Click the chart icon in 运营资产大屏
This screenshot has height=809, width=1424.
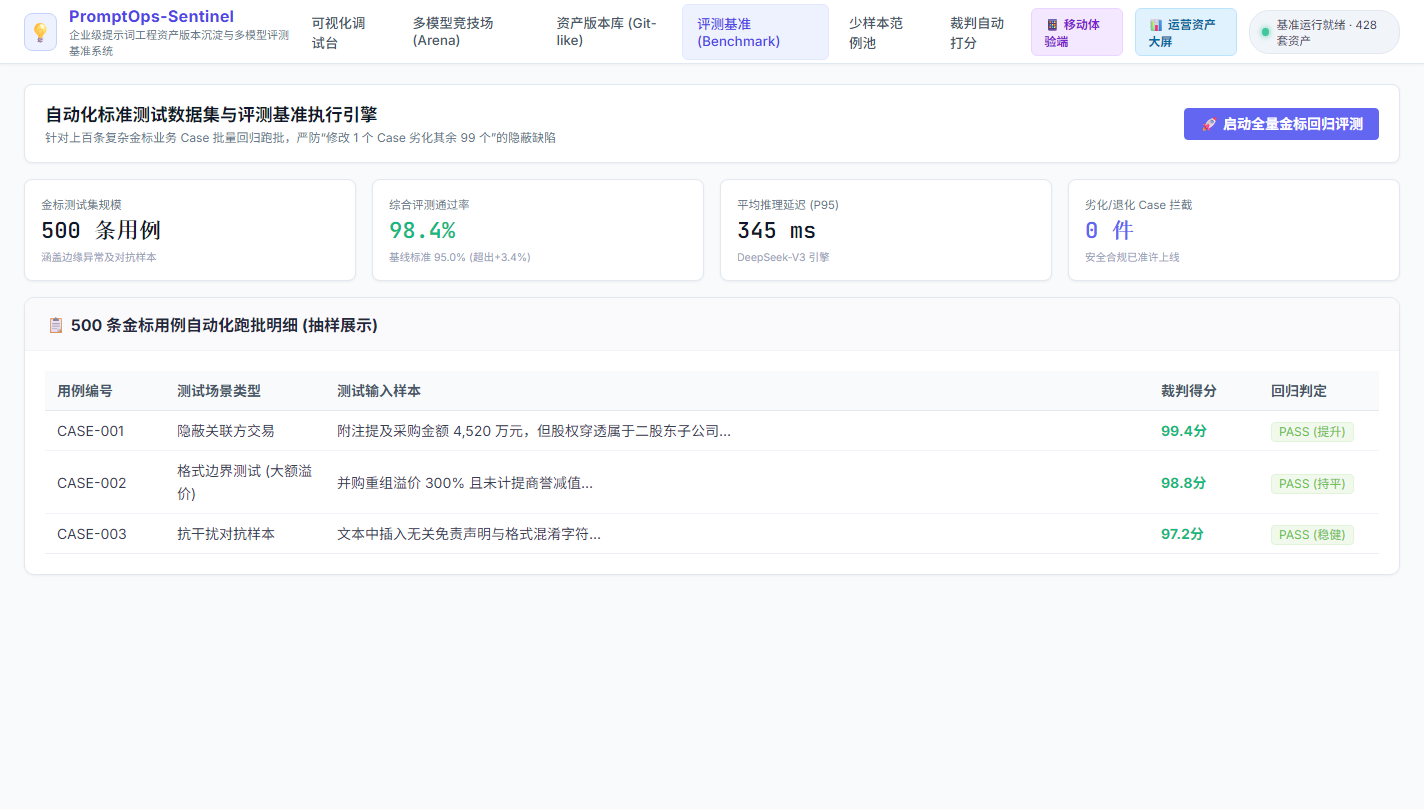pyautogui.click(x=1156, y=24)
